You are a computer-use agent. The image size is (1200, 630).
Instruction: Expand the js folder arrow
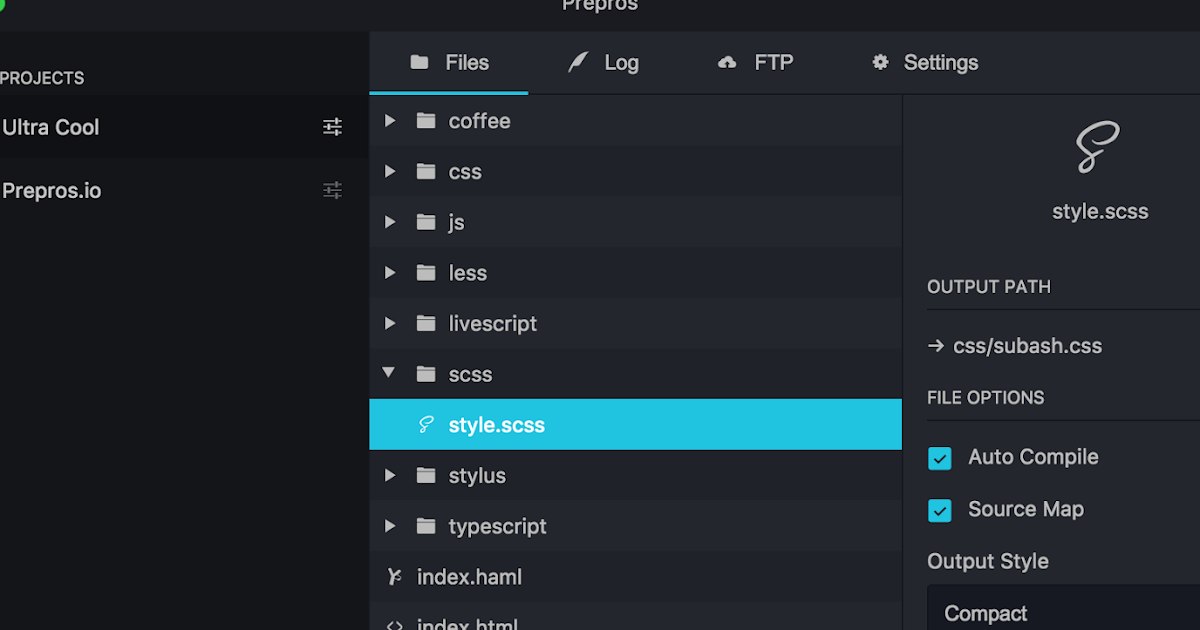tap(390, 222)
